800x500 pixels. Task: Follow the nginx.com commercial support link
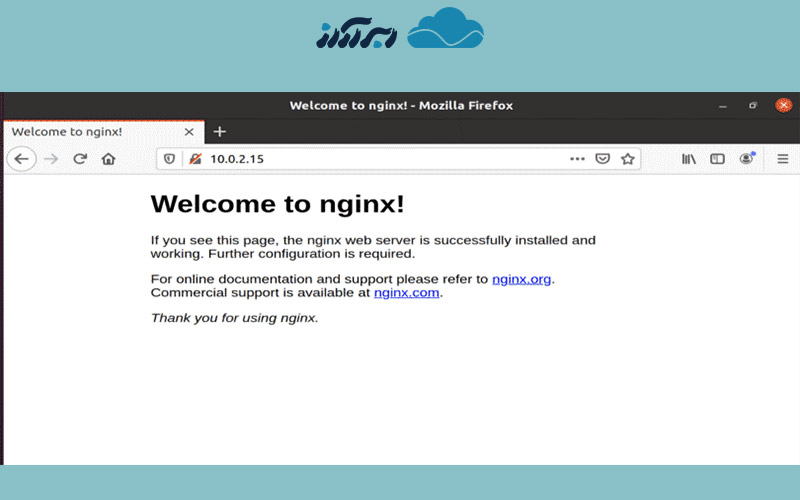pos(406,293)
